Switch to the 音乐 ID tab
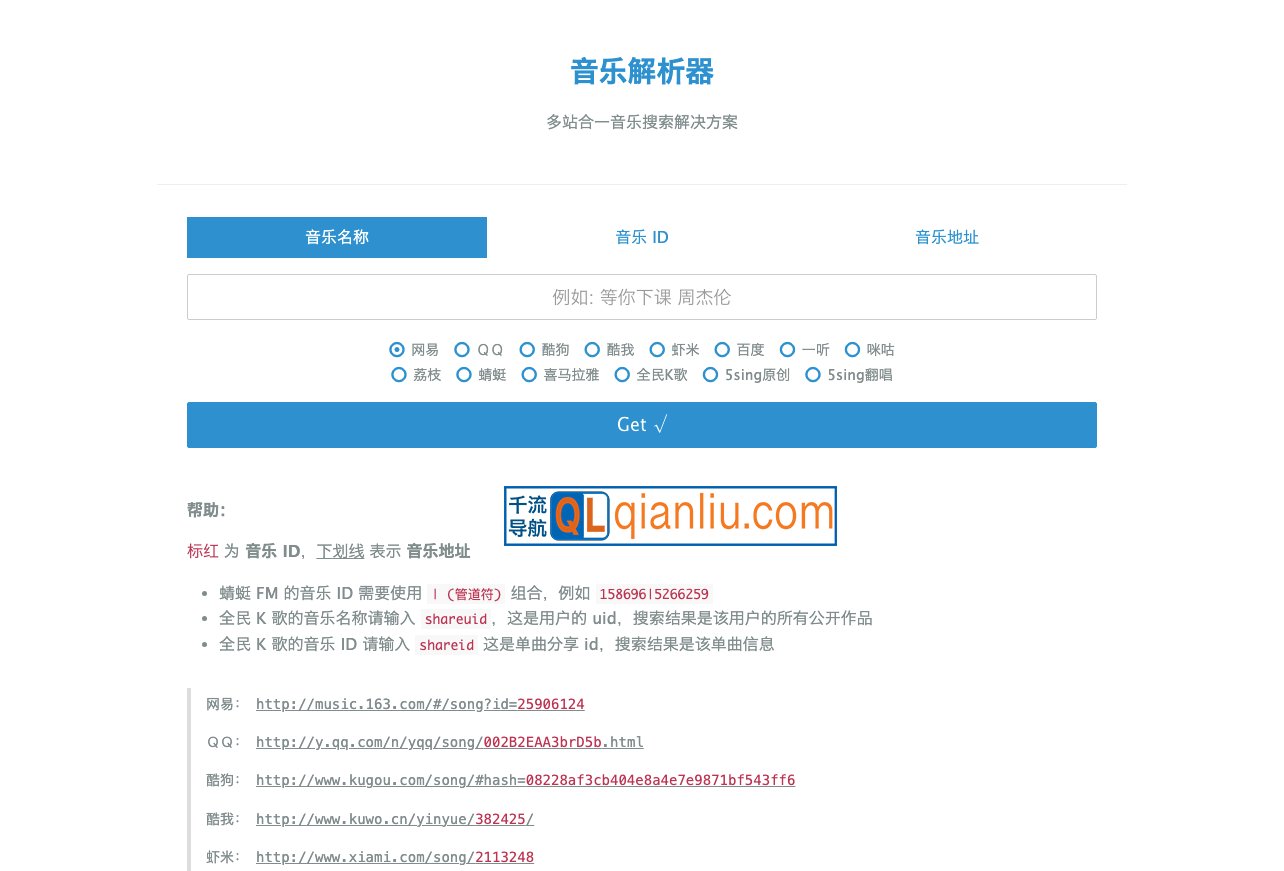Image resolution: width=1284 pixels, height=871 pixels. (x=641, y=237)
